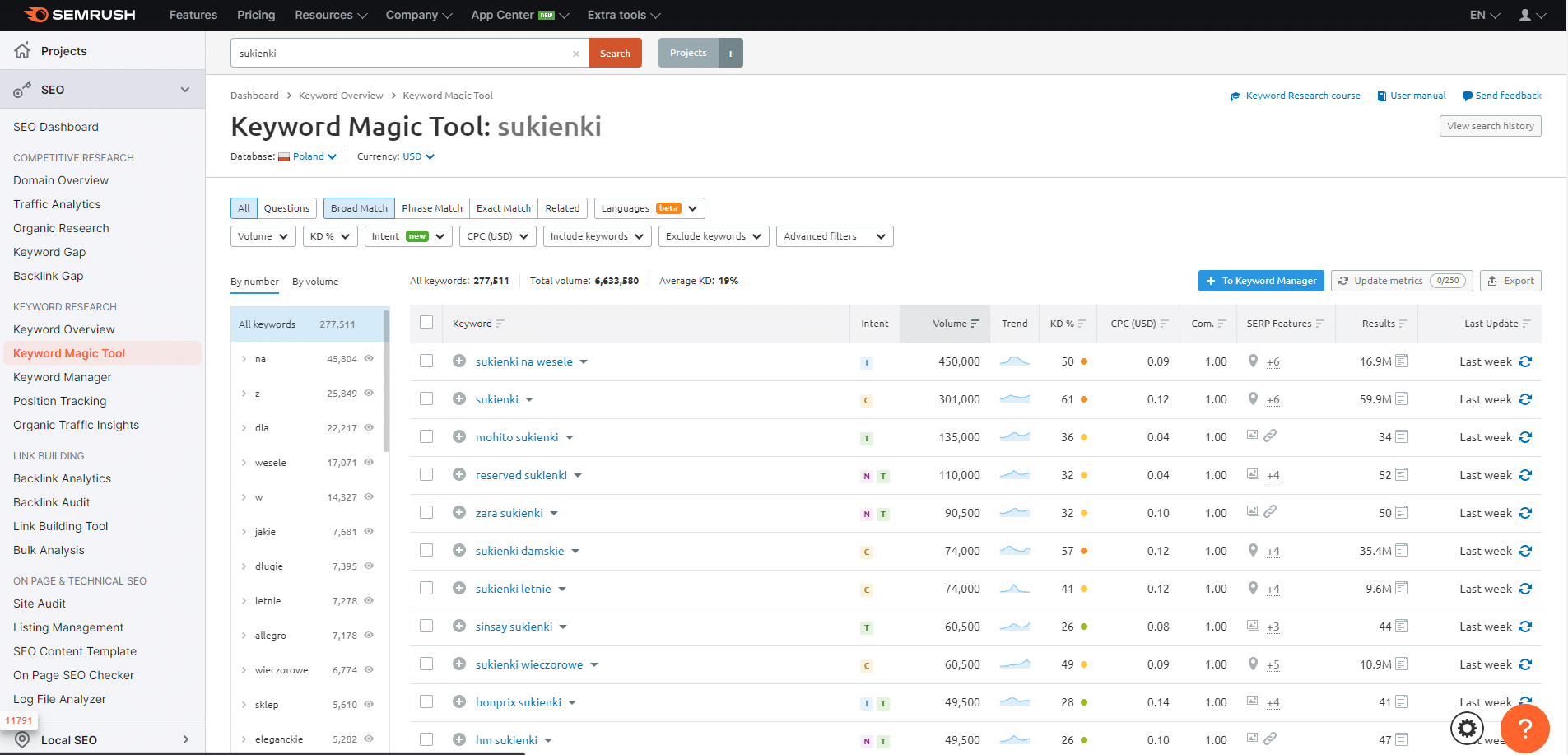This screenshot has height=755, width=1568.
Task: Click the Semrush logo
Action: 80,15
